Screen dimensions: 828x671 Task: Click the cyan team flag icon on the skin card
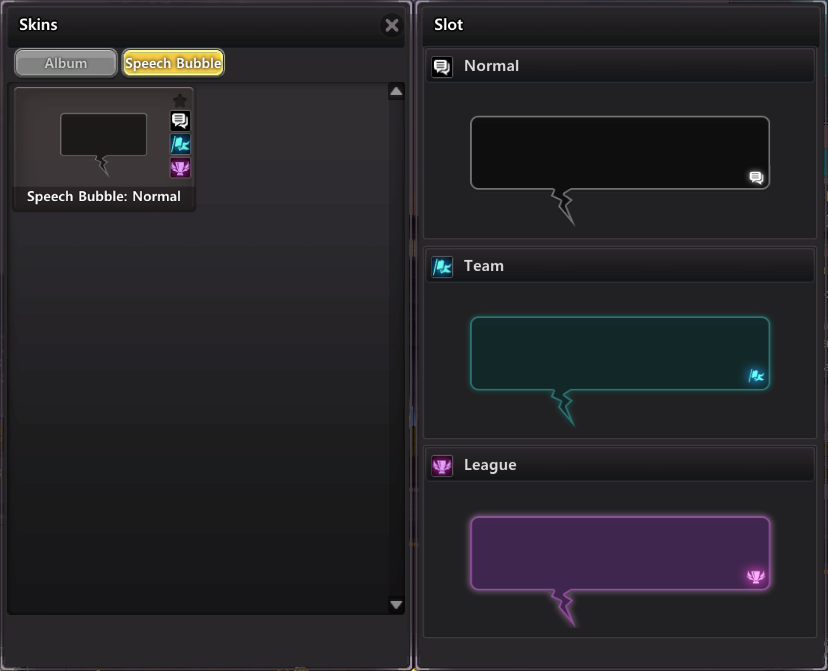tap(180, 144)
